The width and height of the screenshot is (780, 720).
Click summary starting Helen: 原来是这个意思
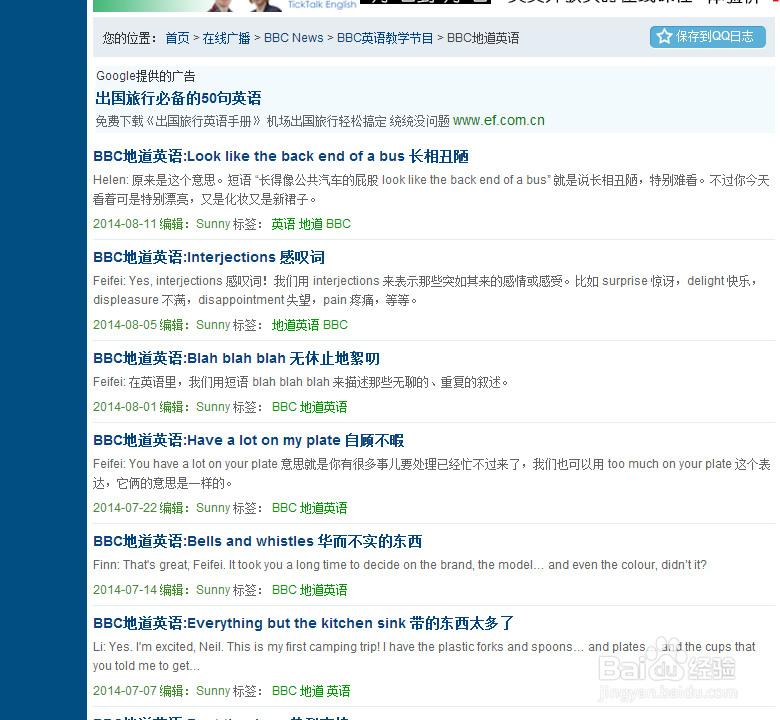(431, 190)
